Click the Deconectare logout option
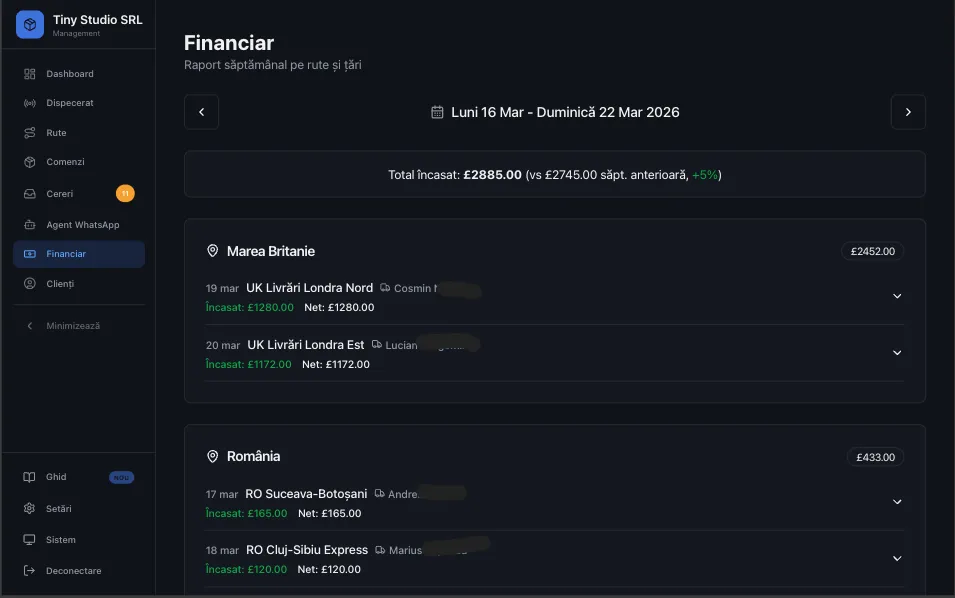 [72, 570]
